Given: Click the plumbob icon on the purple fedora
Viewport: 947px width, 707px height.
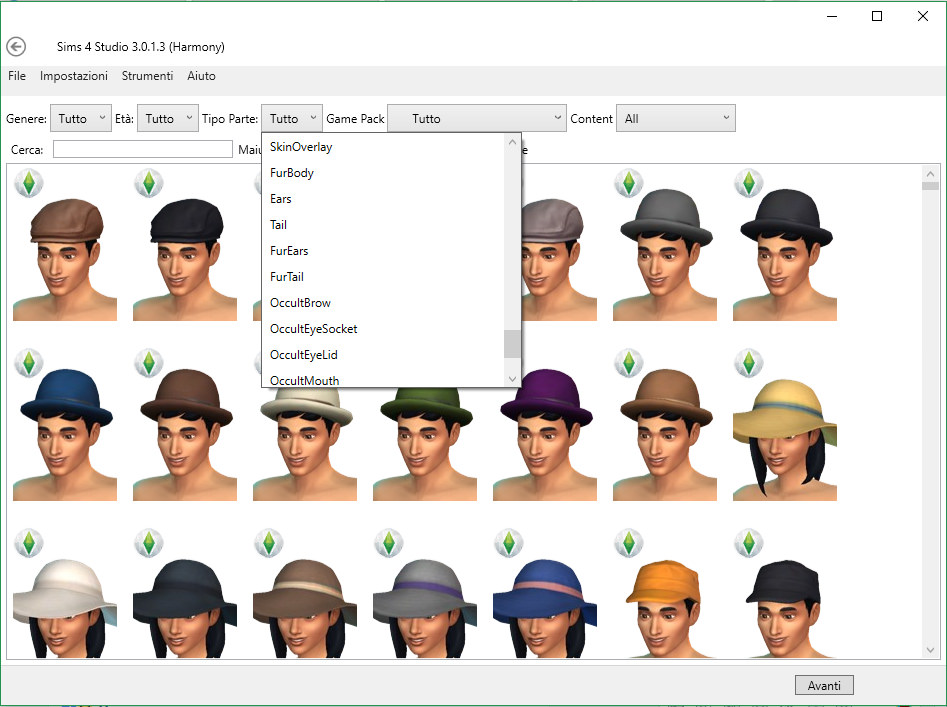Looking at the screenshot, I should tap(508, 363).
